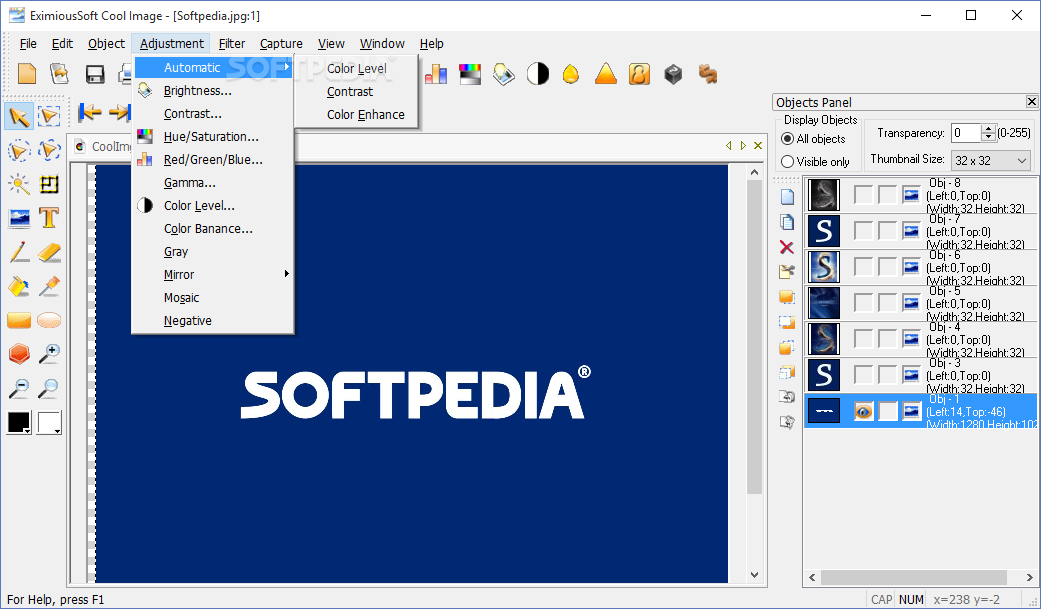
Task: Click the orange water drop toolbar icon
Action: click(571, 74)
